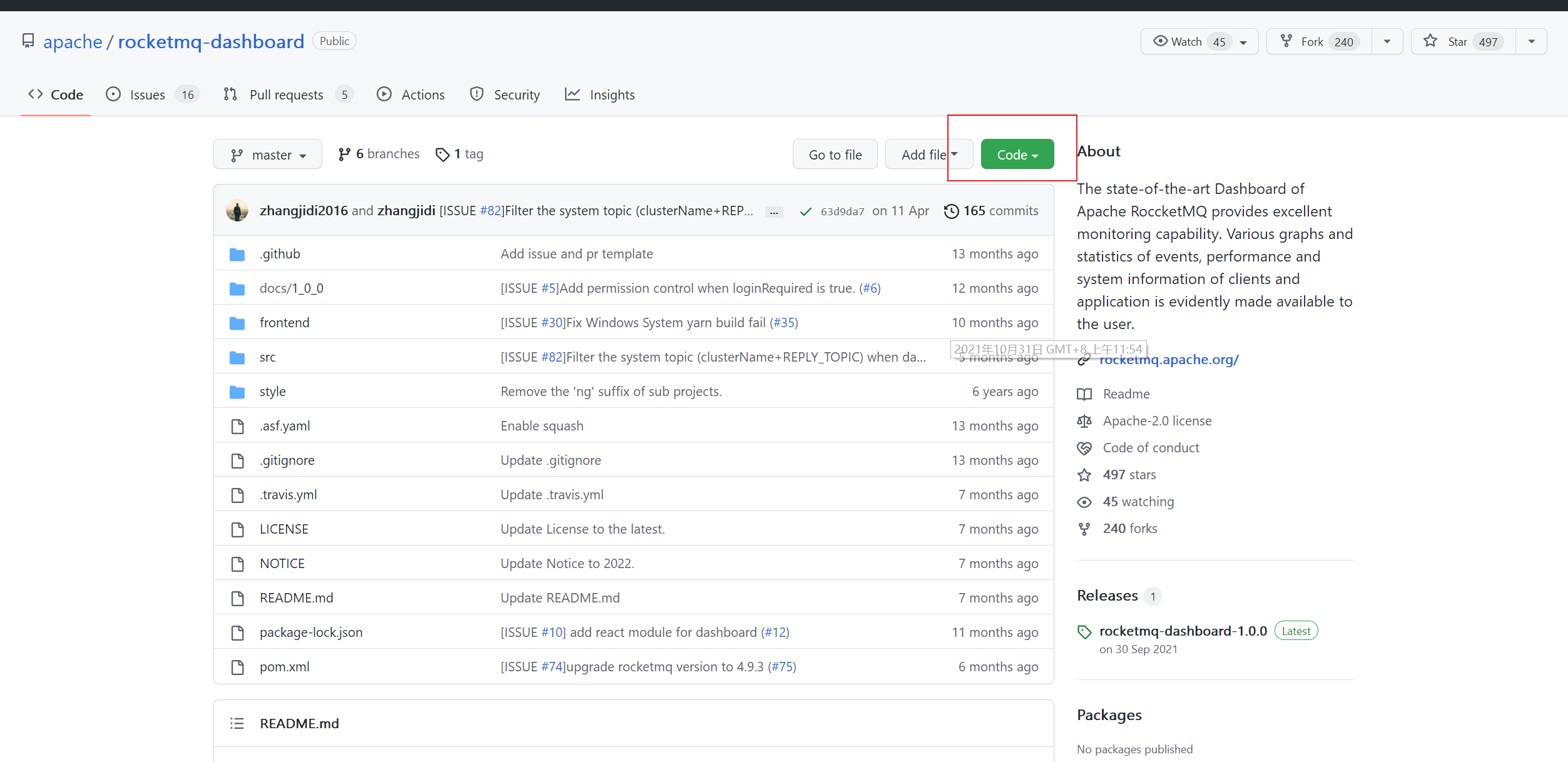Click the package-lock.json file icon
Screen dimensions: 1568x762
(237, 632)
